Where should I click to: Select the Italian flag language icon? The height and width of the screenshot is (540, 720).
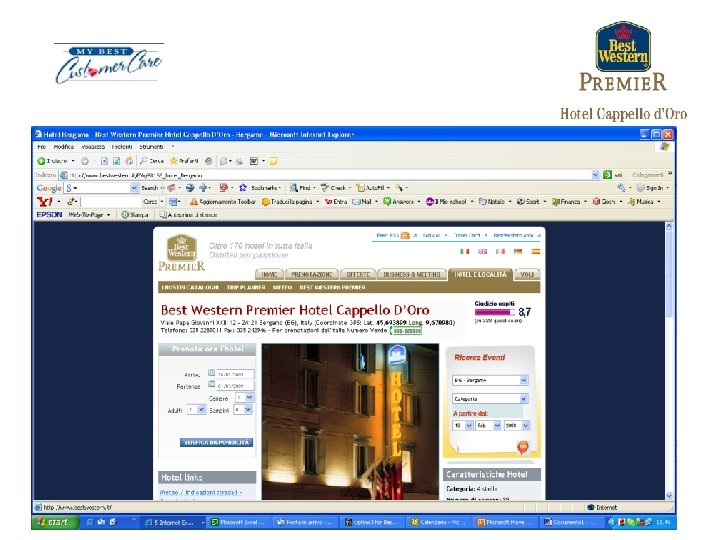pyautogui.click(x=465, y=251)
